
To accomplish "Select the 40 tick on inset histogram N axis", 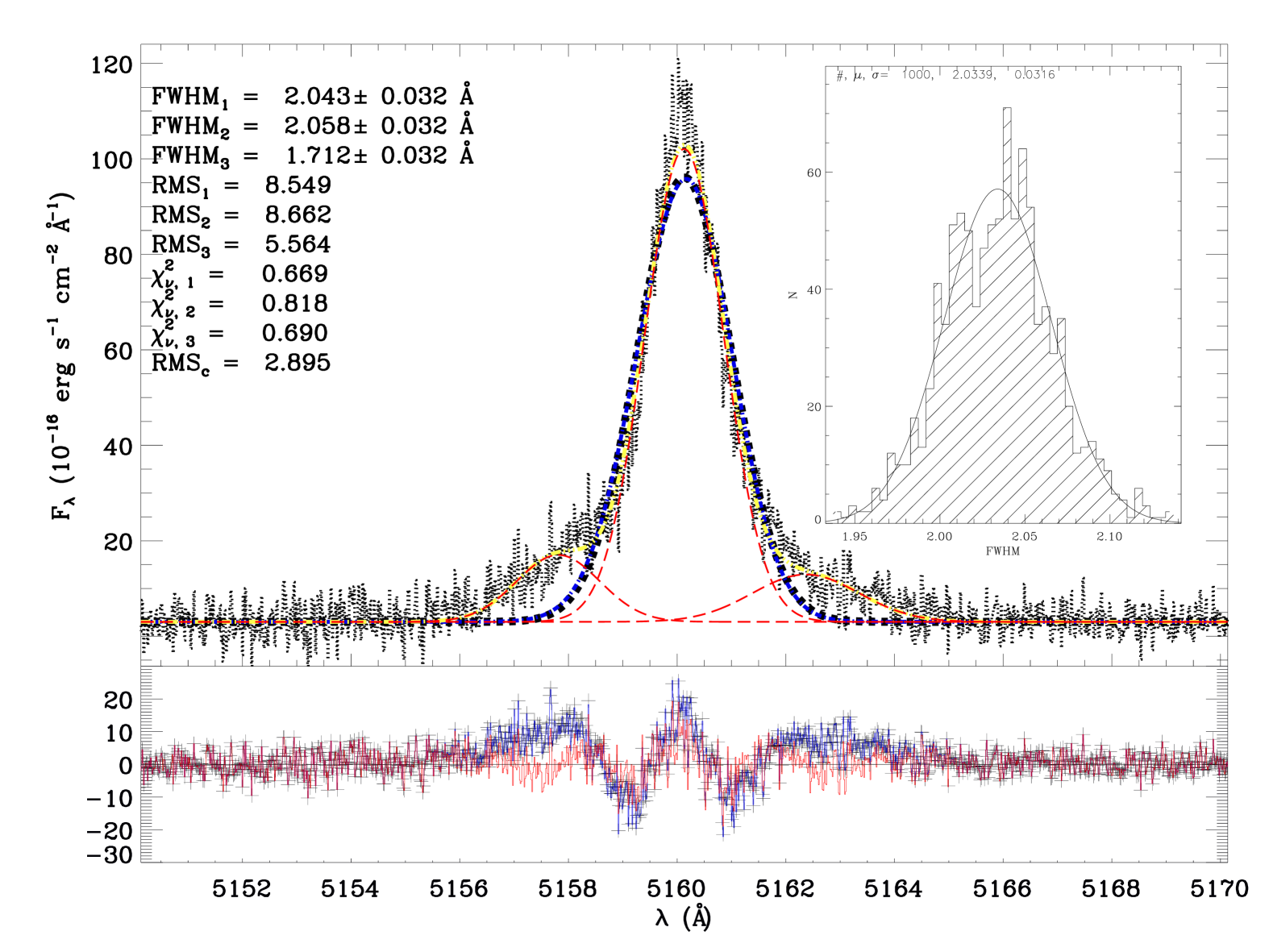I will [x=813, y=289].
